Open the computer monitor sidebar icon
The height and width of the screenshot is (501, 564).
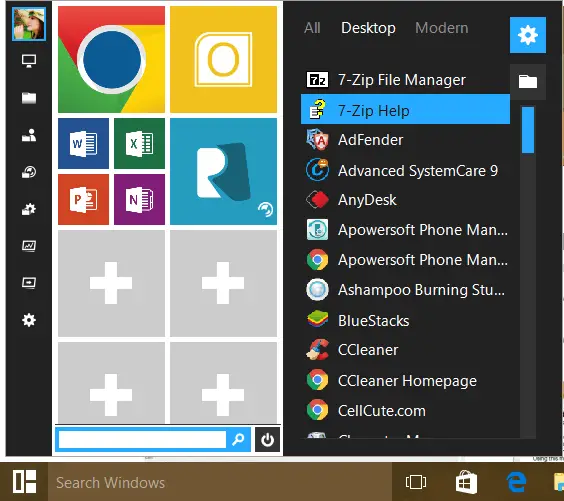coord(29,61)
